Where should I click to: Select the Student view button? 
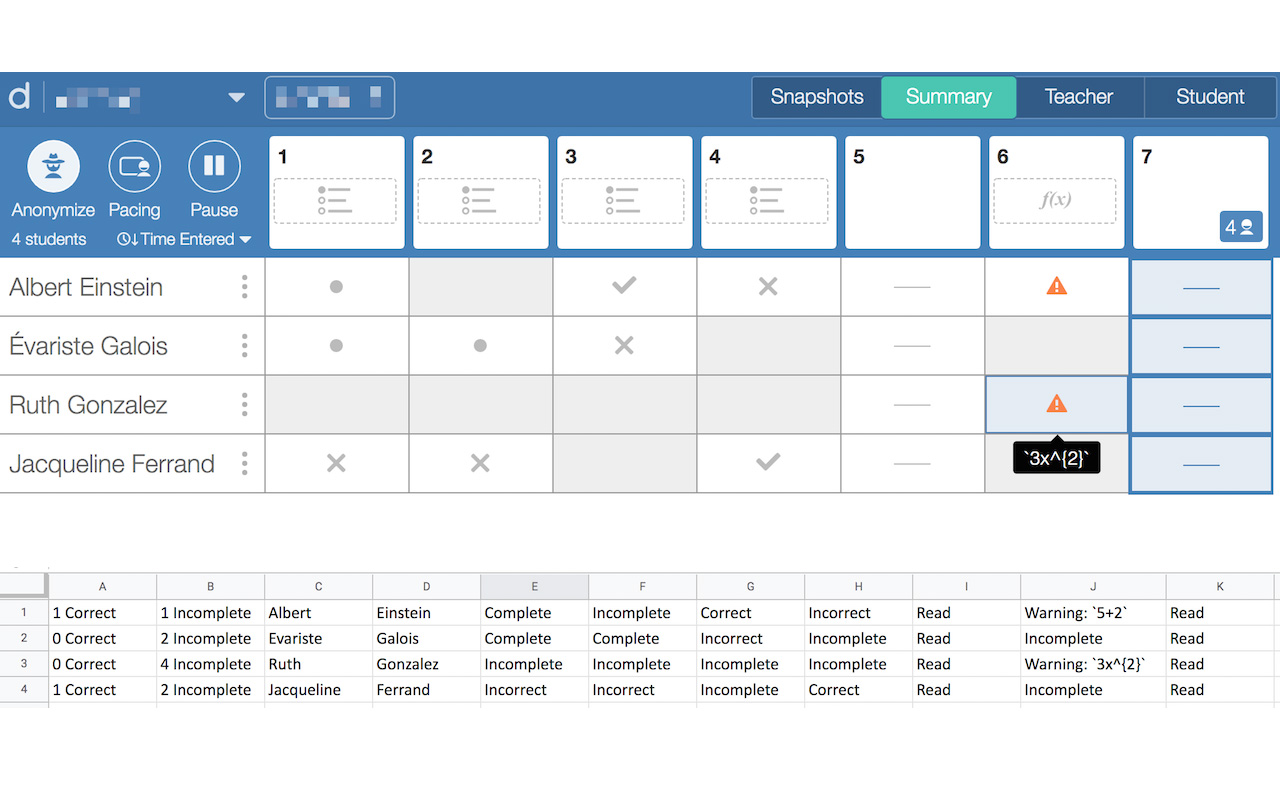coord(1210,97)
